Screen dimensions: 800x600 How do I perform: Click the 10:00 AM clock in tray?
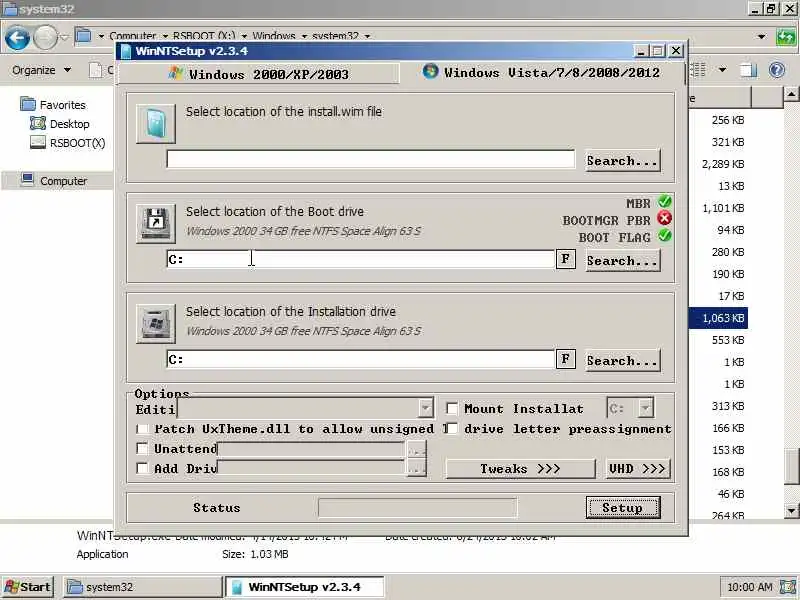click(749, 587)
